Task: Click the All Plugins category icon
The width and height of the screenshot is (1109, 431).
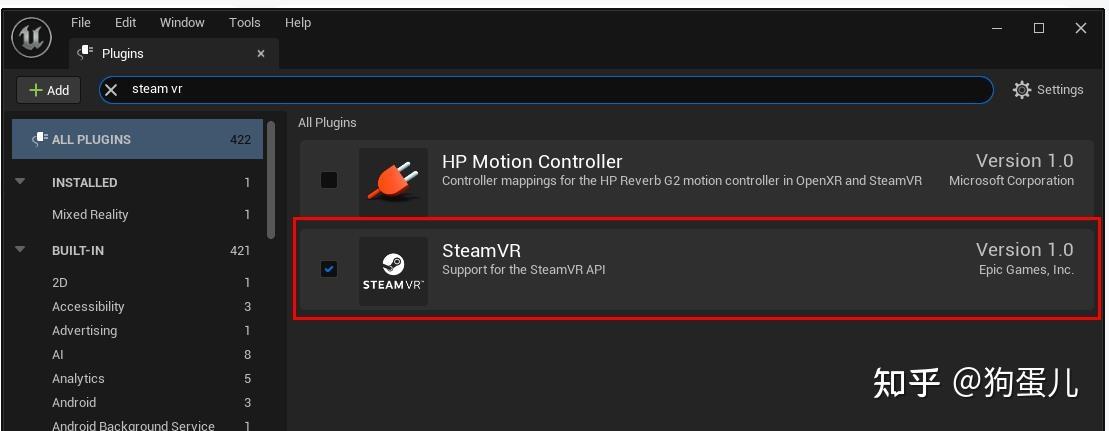Action: [39, 139]
